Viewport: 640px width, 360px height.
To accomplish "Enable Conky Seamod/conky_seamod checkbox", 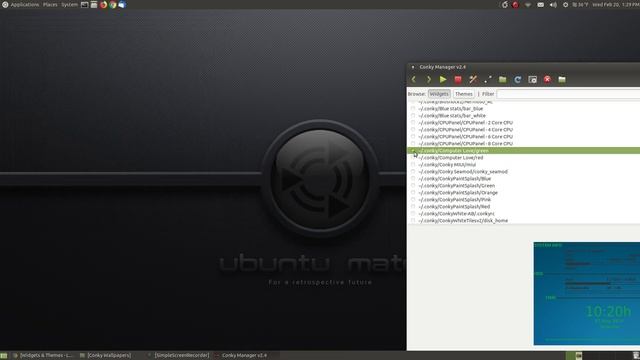I will (413, 171).
